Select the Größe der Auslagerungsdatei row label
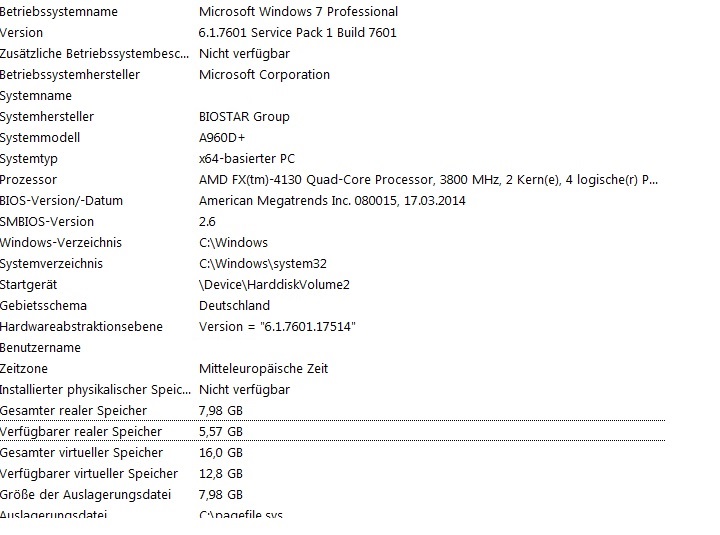 (85, 495)
